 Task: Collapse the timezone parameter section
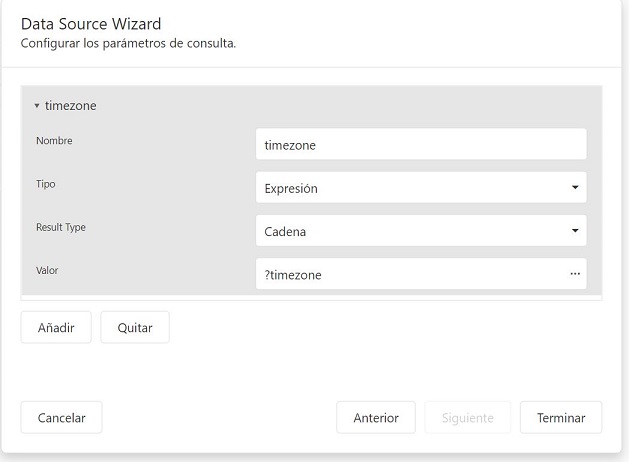(x=37, y=106)
